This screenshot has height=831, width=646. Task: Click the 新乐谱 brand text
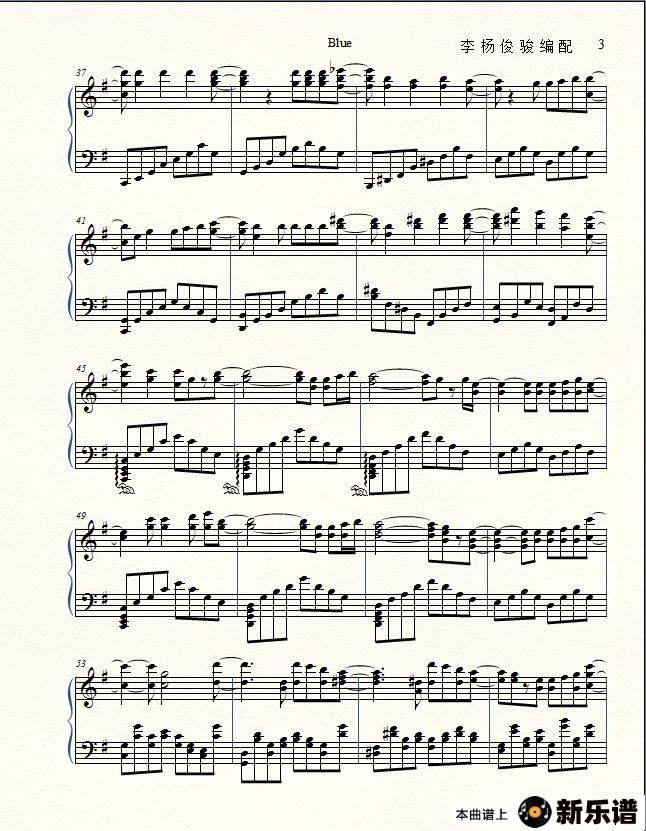tap(596, 811)
